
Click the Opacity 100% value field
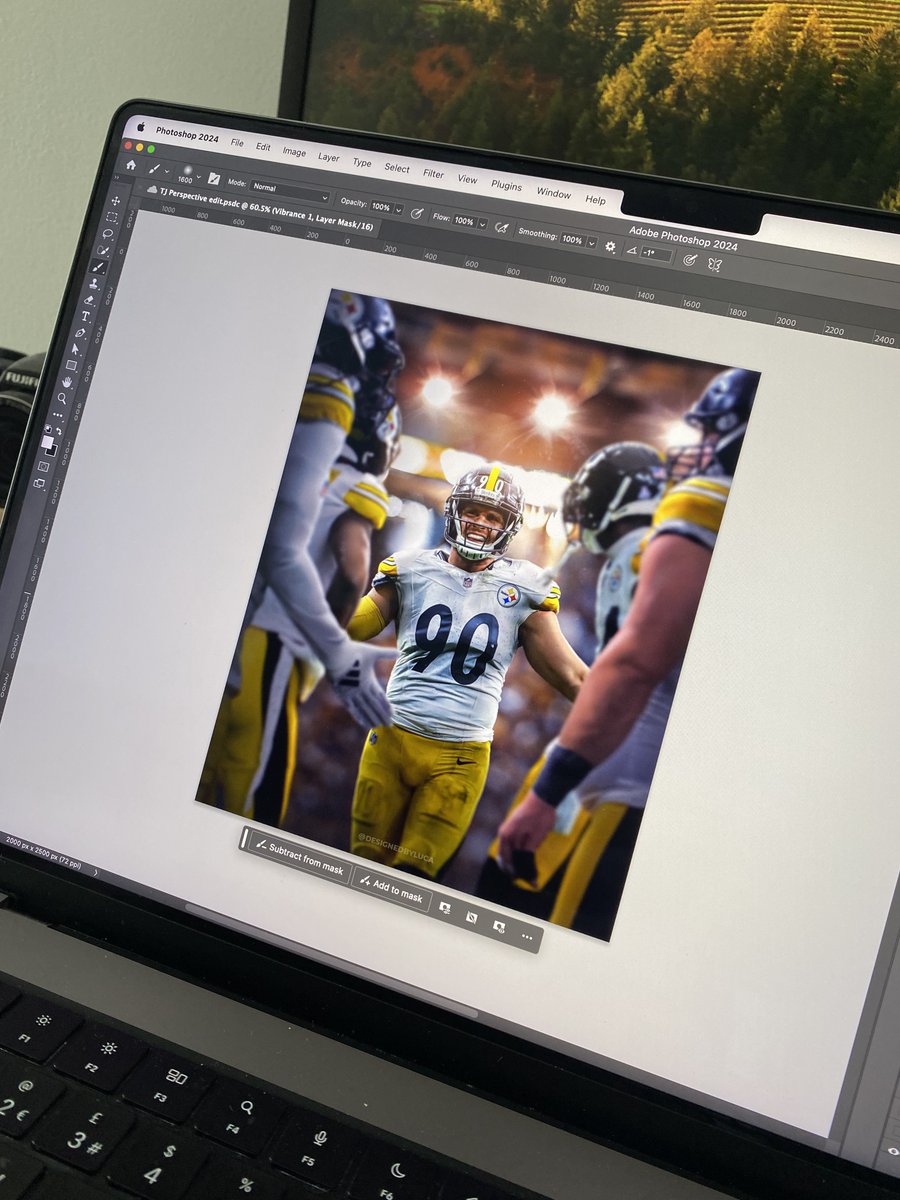(381, 207)
